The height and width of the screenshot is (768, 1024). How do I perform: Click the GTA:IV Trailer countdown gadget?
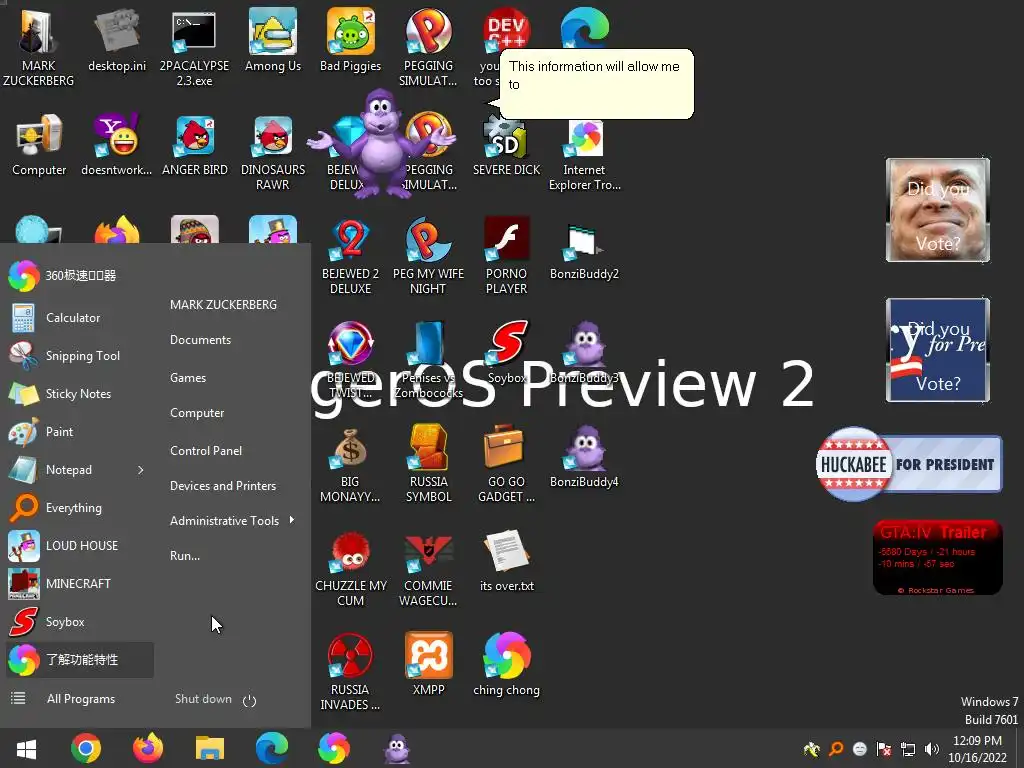pos(938,557)
